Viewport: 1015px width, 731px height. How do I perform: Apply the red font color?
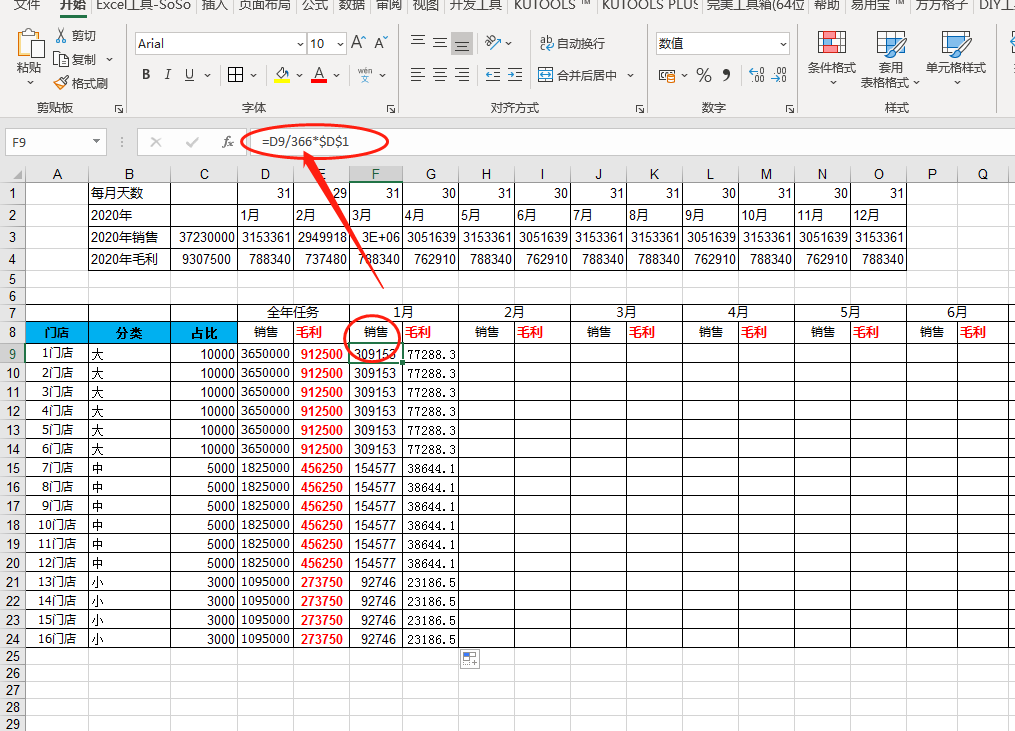[319, 75]
